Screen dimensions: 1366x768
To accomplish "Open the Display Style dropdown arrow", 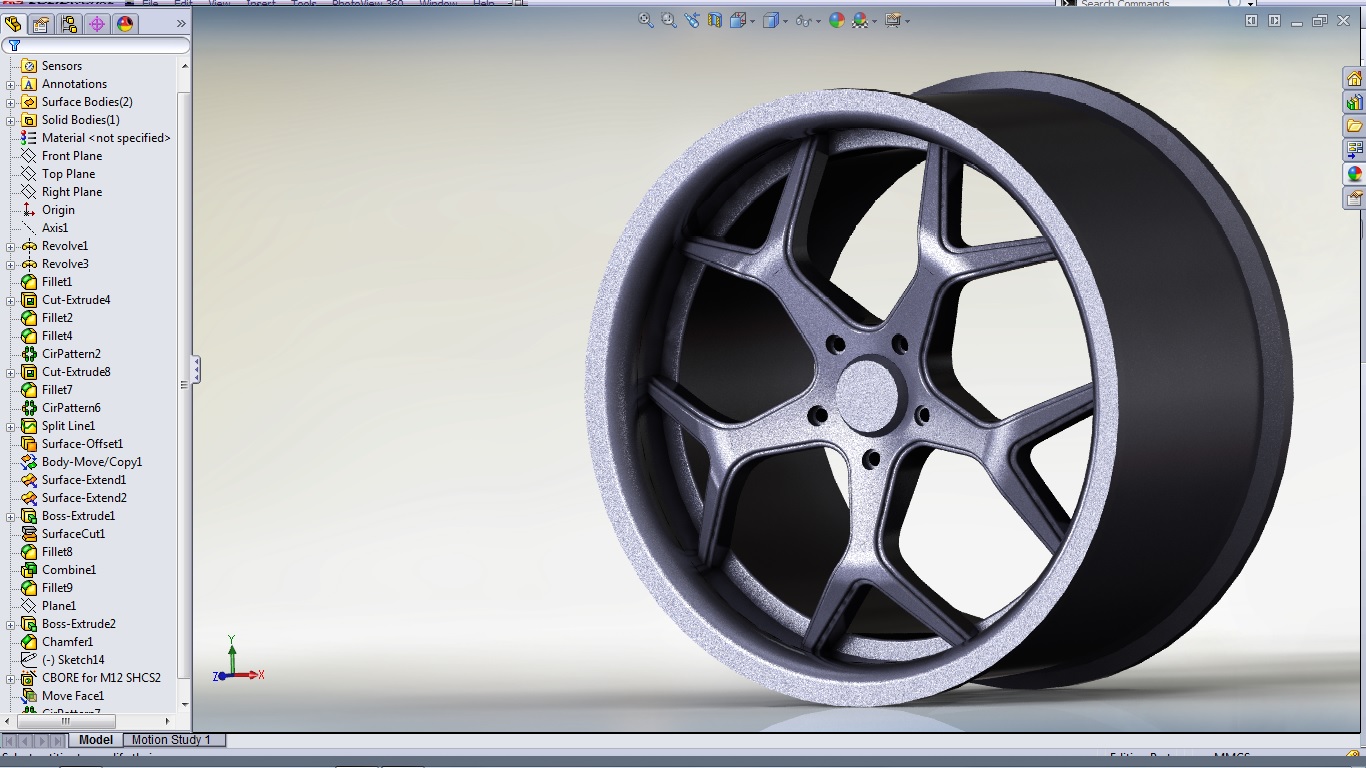I will click(x=785, y=21).
